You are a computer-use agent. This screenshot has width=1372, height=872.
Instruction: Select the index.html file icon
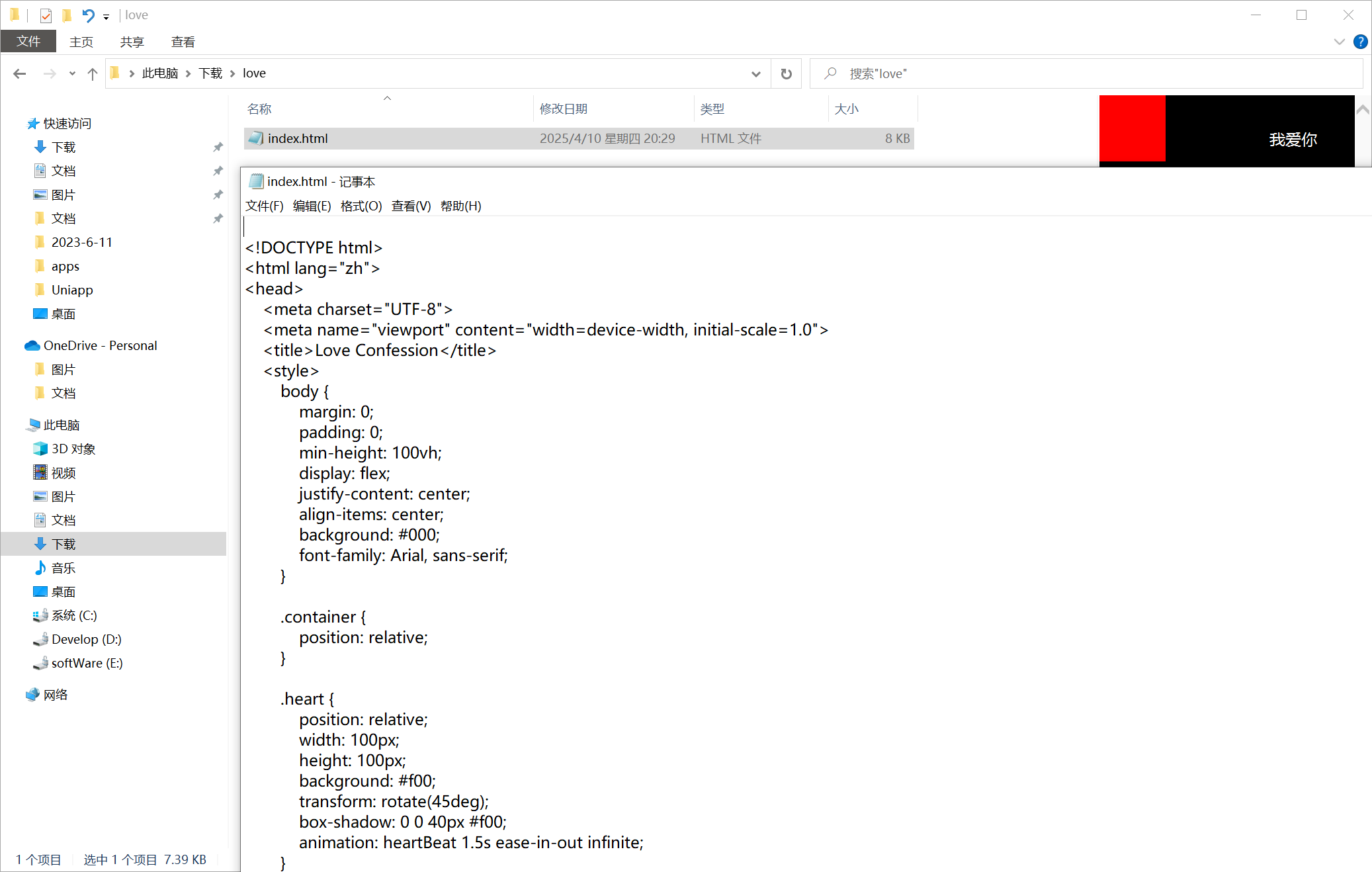pos(255,138)
